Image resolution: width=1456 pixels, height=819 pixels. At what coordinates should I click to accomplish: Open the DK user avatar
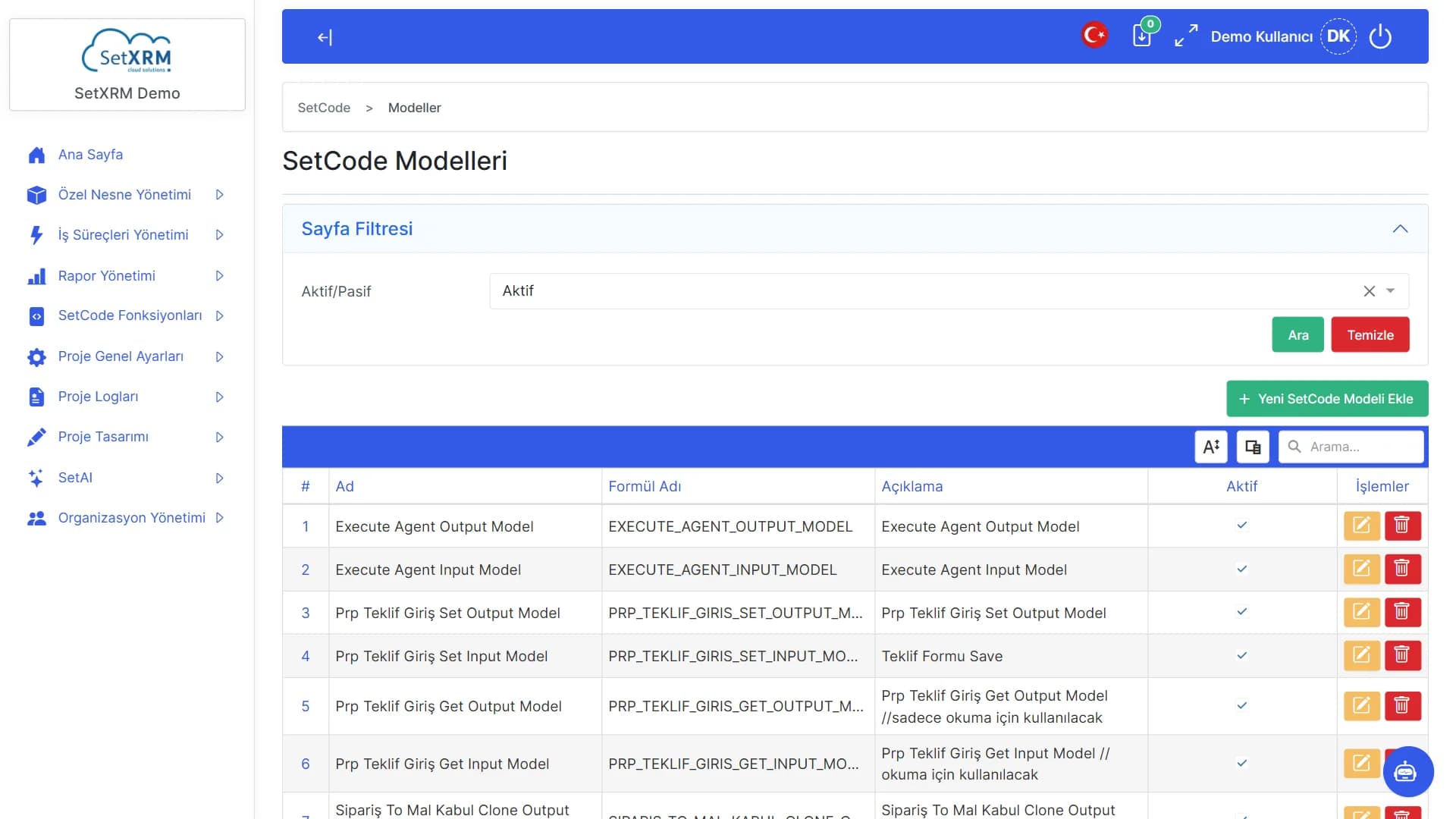[1338, 36]
